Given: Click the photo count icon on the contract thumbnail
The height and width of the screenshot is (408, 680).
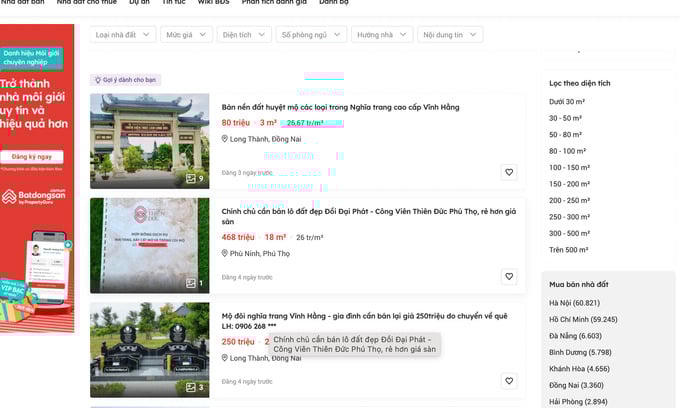Looking at the screenshot, I should point(191,283).
